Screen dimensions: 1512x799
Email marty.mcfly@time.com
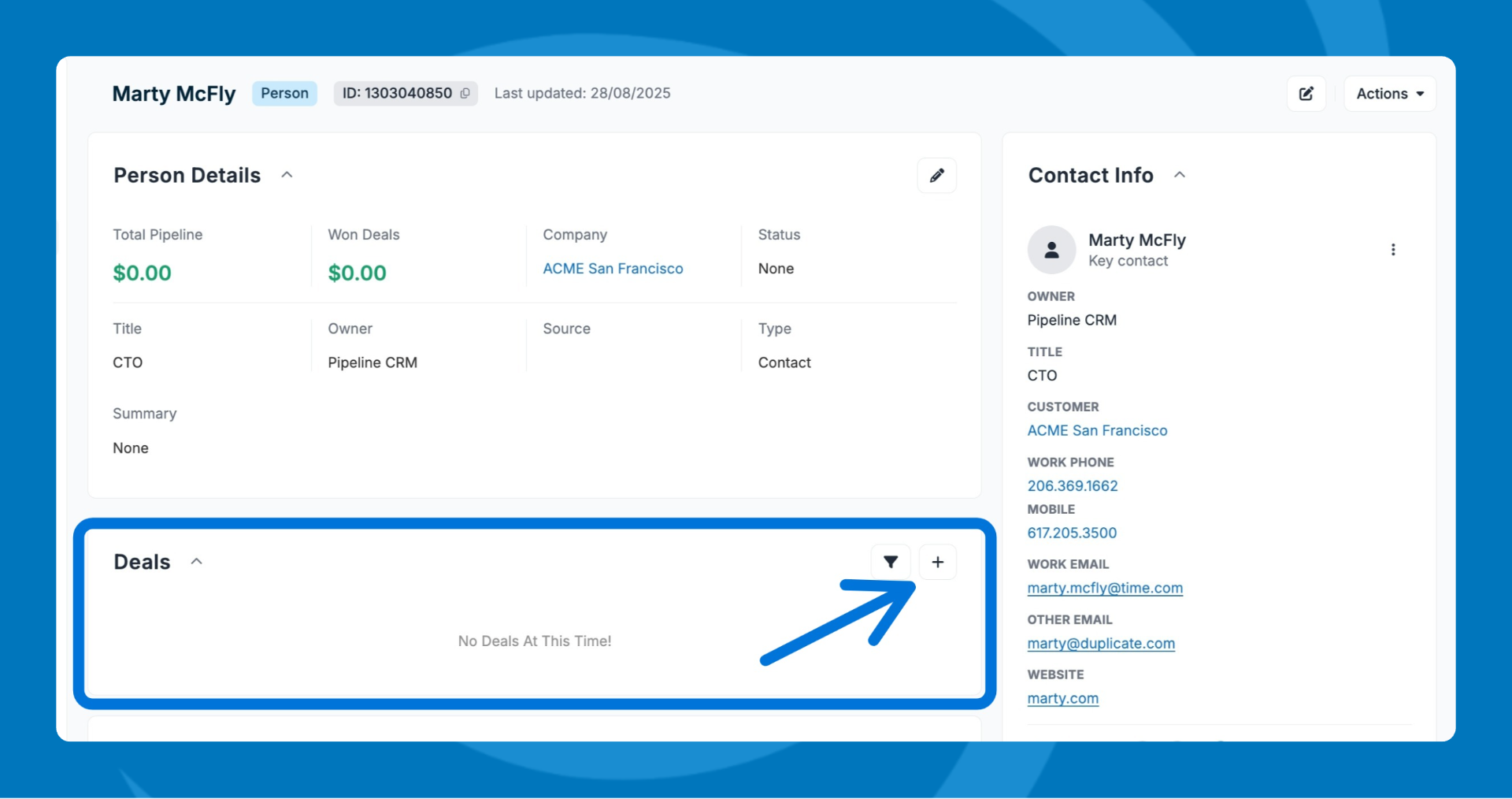pyautogui.click(x=1104, y=589)
